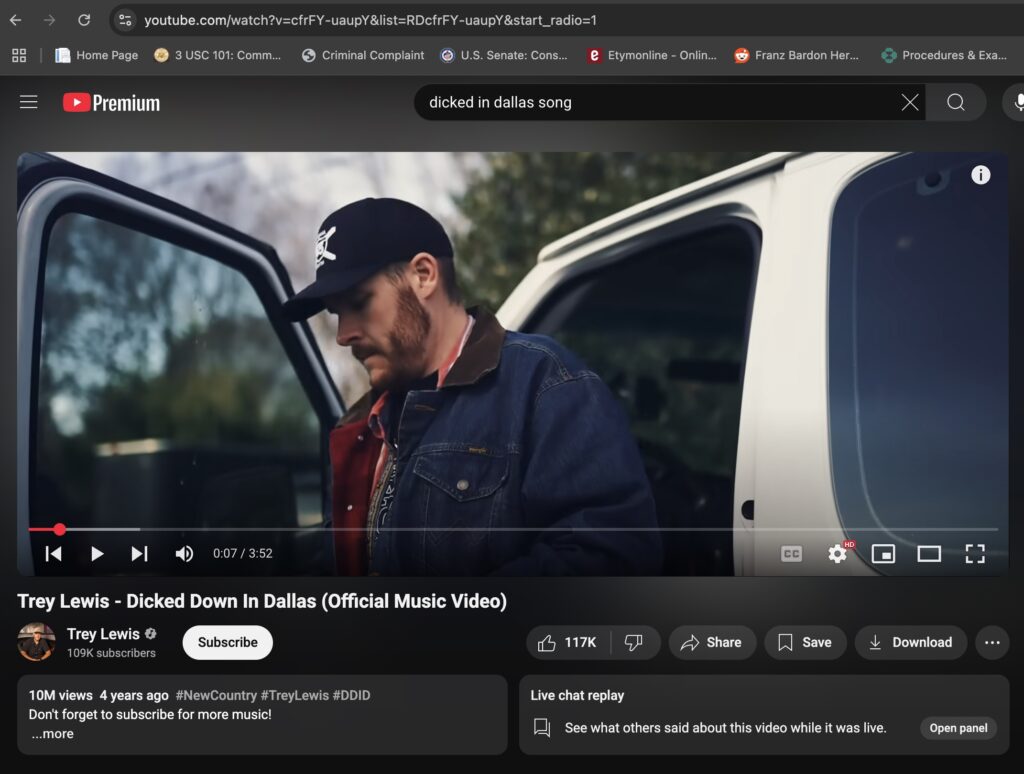This screenshot has width=1024, height=774.
Task: Open the YouTube hamburger guide menu
Action: [28, 102]
